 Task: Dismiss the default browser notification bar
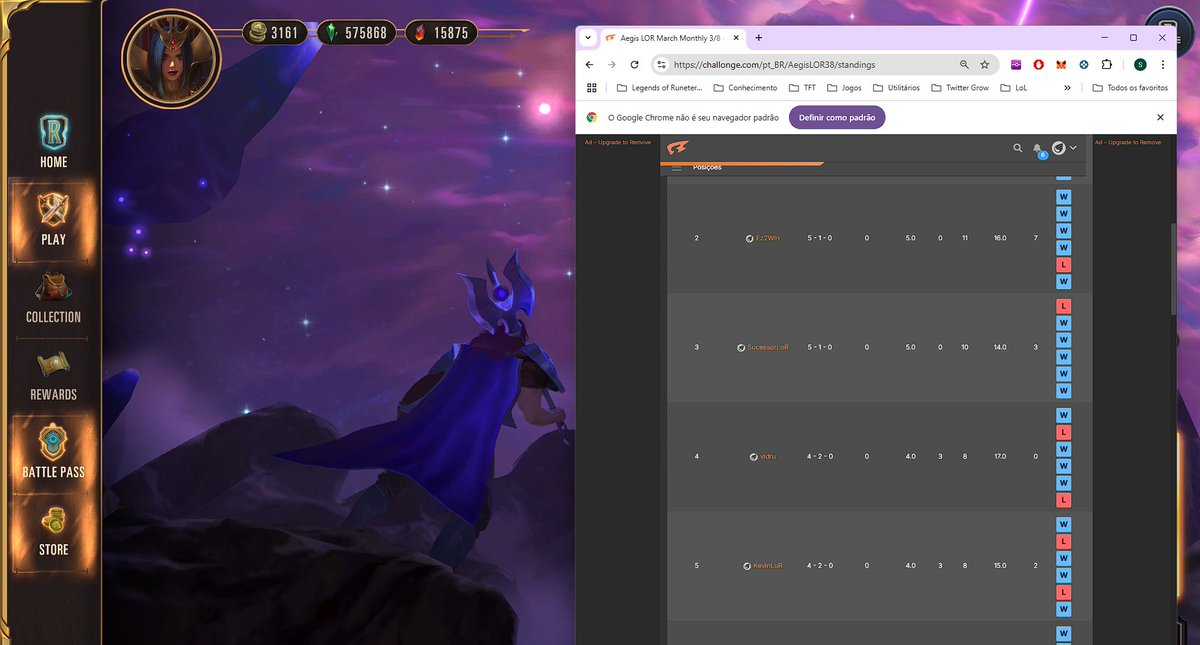tap(1160, 117)
